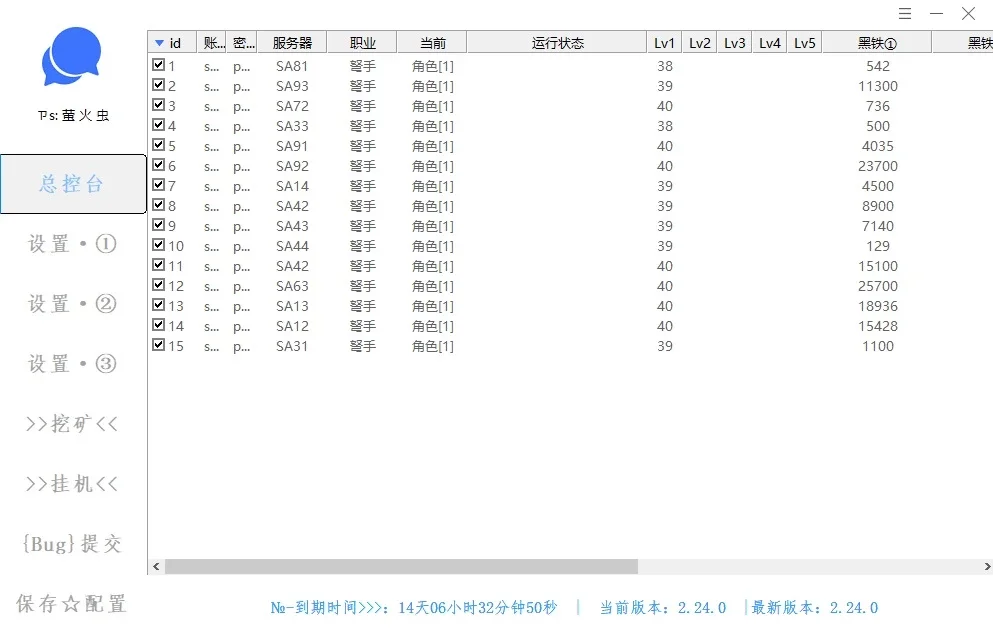Sort by 服务器 column header
Image resolution: width=993 pixels, height=631 pixels.
tap(292, 43)
